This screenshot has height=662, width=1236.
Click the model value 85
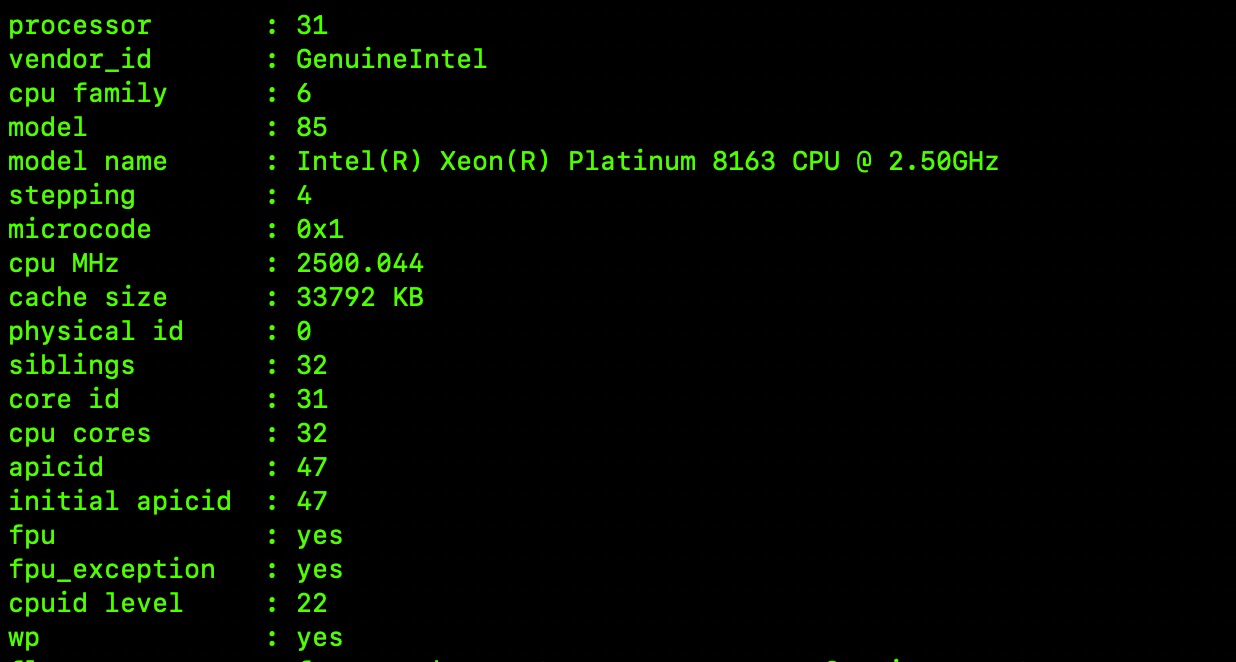[x=312, y=127]
